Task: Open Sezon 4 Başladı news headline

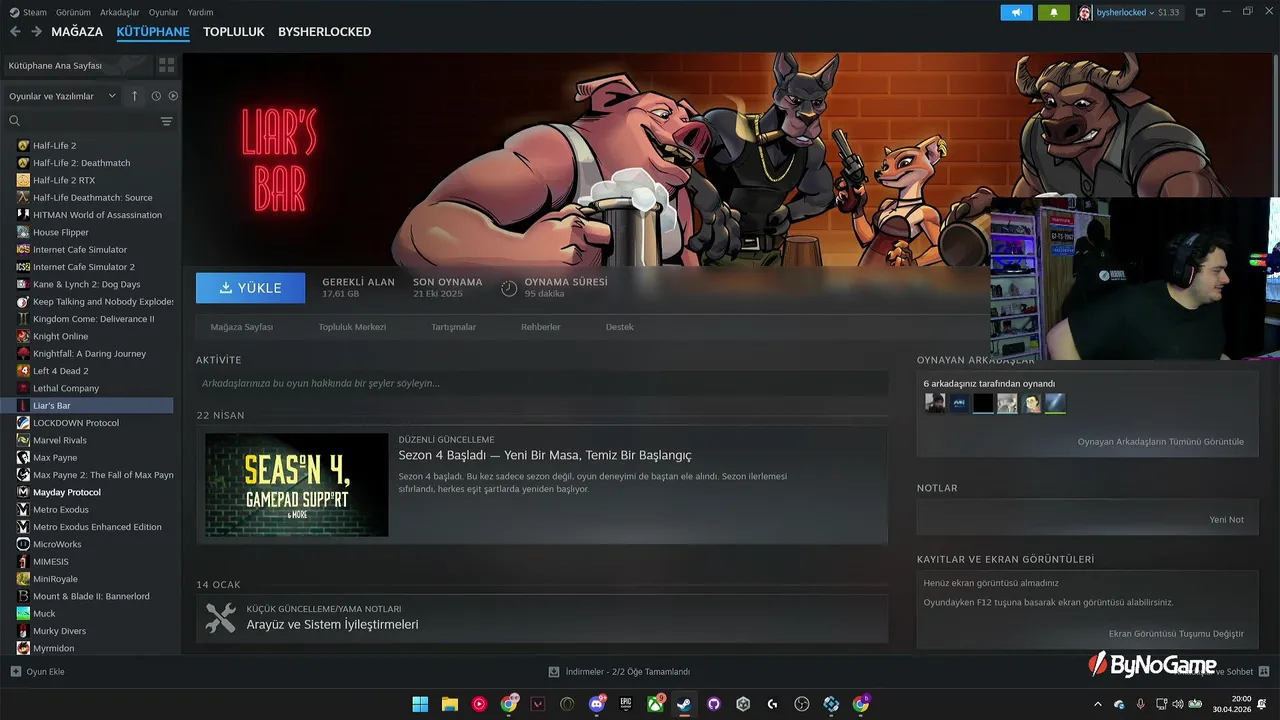Action: (545, 456)
